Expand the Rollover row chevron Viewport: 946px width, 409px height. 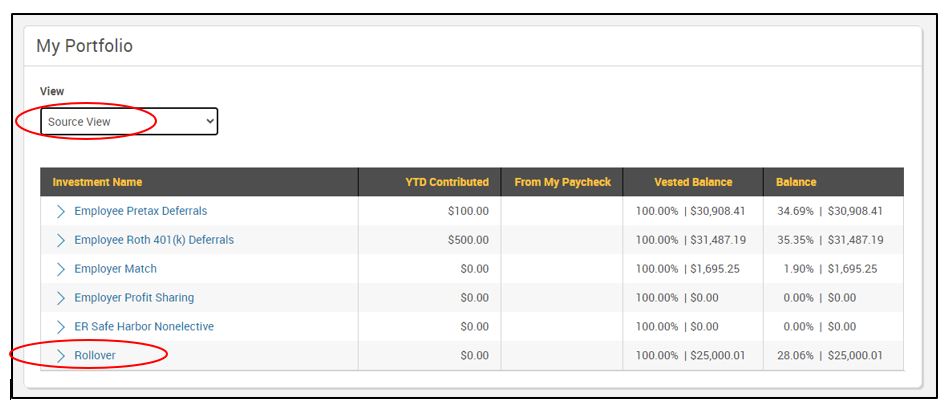pyautogui.click(x=61, y=356)
